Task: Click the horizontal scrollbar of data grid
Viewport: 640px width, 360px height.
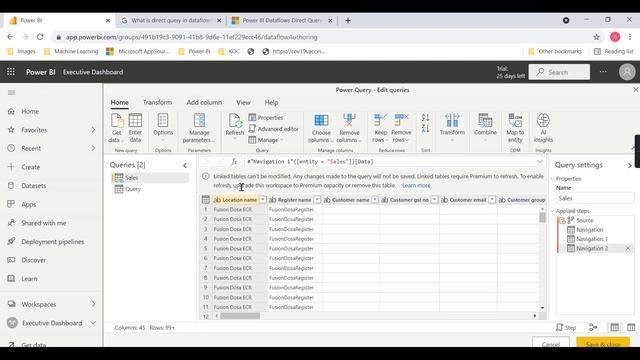Action: (x=240, y=316)
